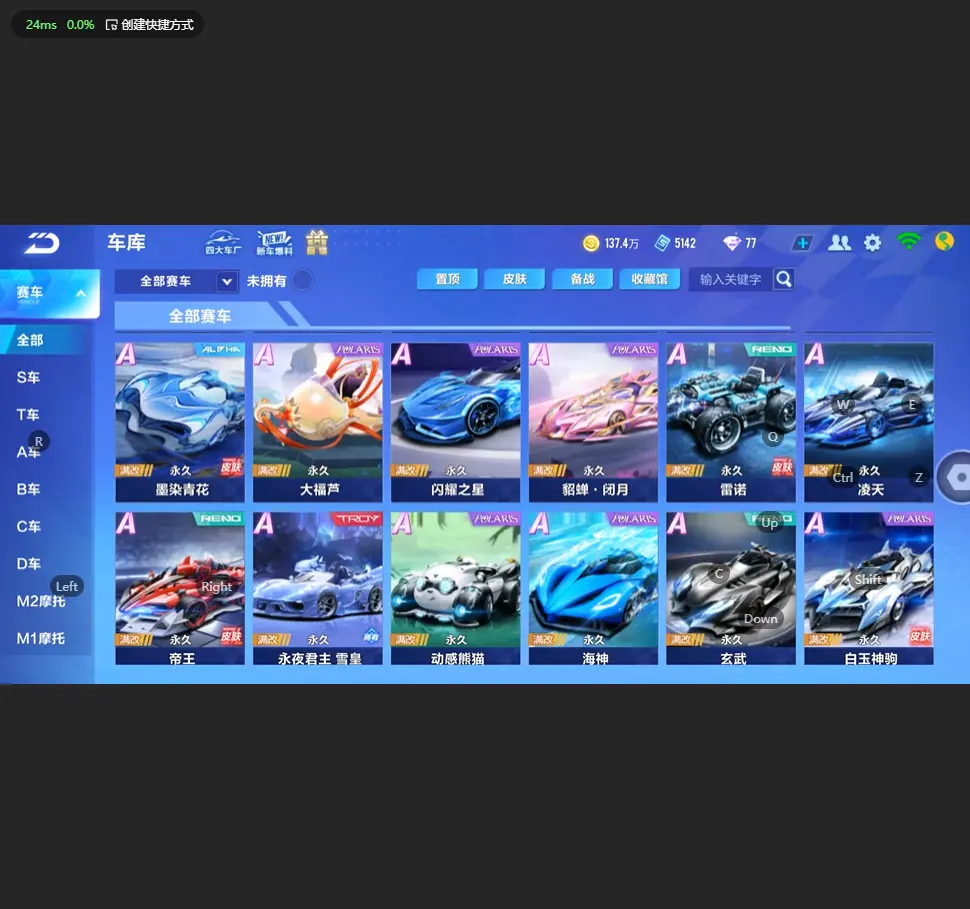Image resolution: width=970 pixels, height=909 pixels.
Task: Select the 大福芦 car card
Action: [x=318, y=422]
